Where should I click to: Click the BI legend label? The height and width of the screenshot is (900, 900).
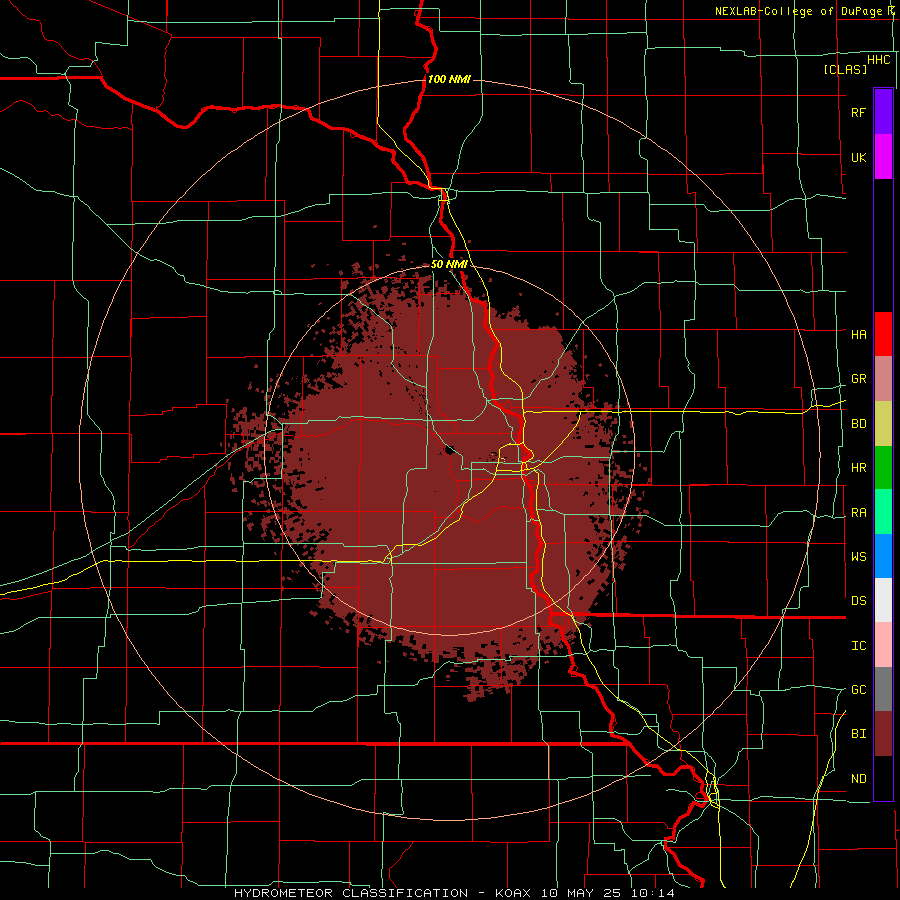coord(858,734)
